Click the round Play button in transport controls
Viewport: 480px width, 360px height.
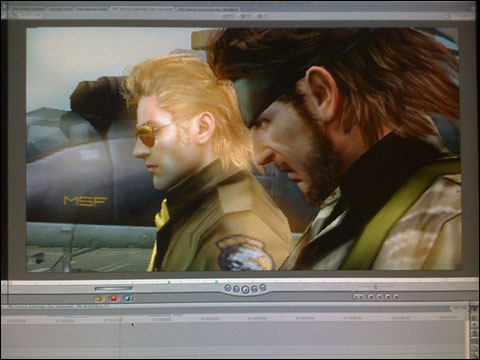click(245, 289)
